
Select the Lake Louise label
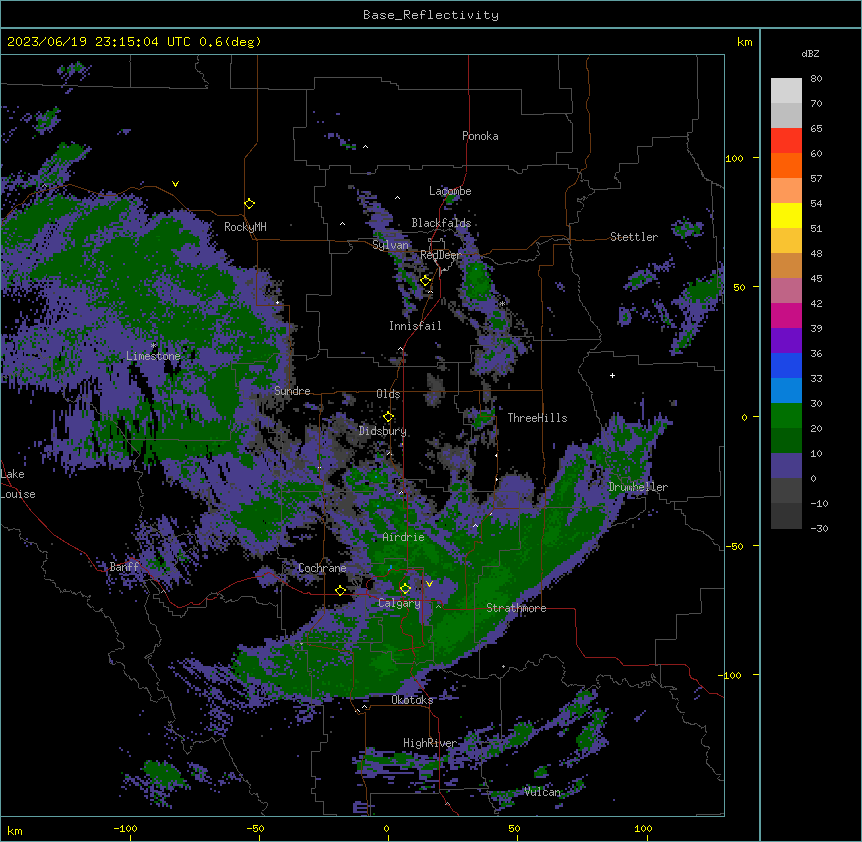[18, 484]
